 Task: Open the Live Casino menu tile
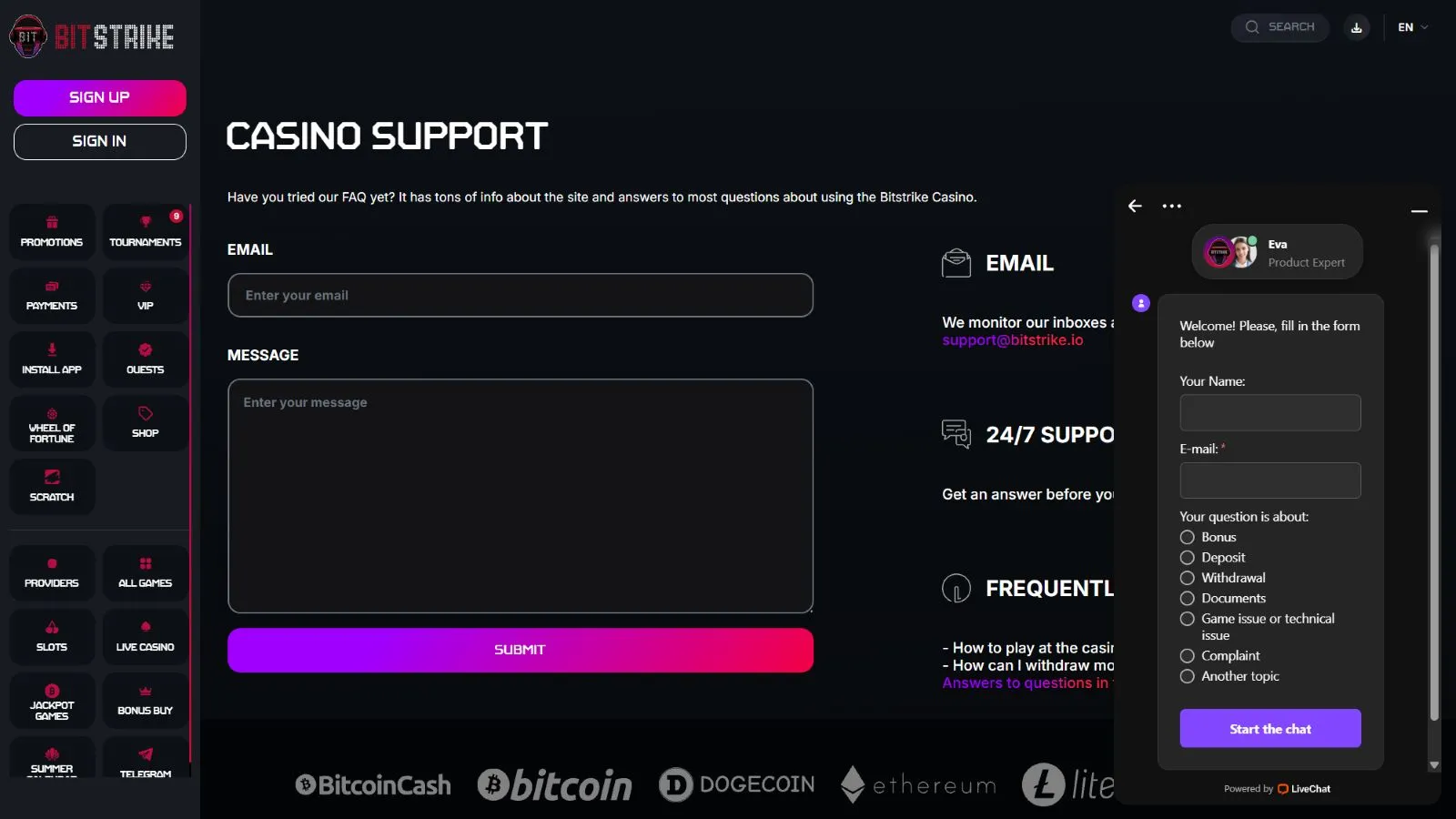pos(146,637)
